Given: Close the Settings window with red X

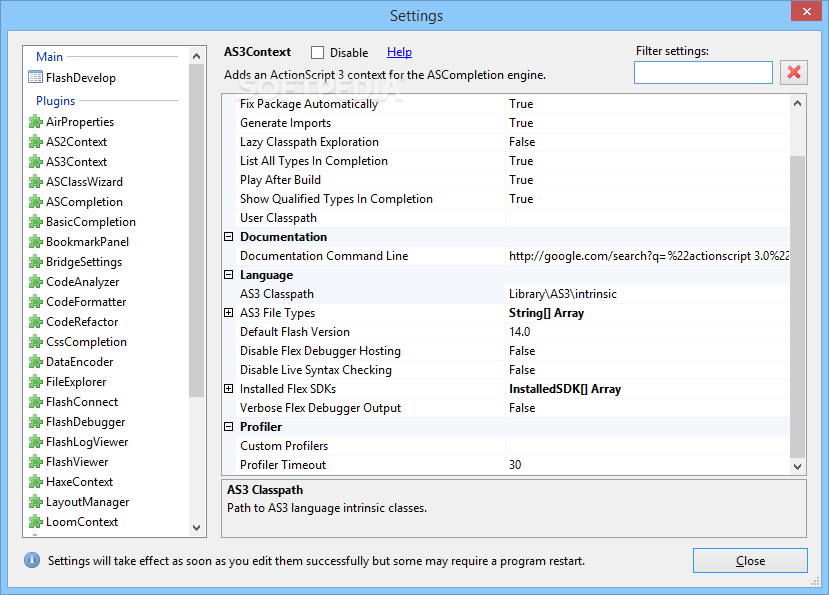Looking at the screenshot, I should click(806, 11).
